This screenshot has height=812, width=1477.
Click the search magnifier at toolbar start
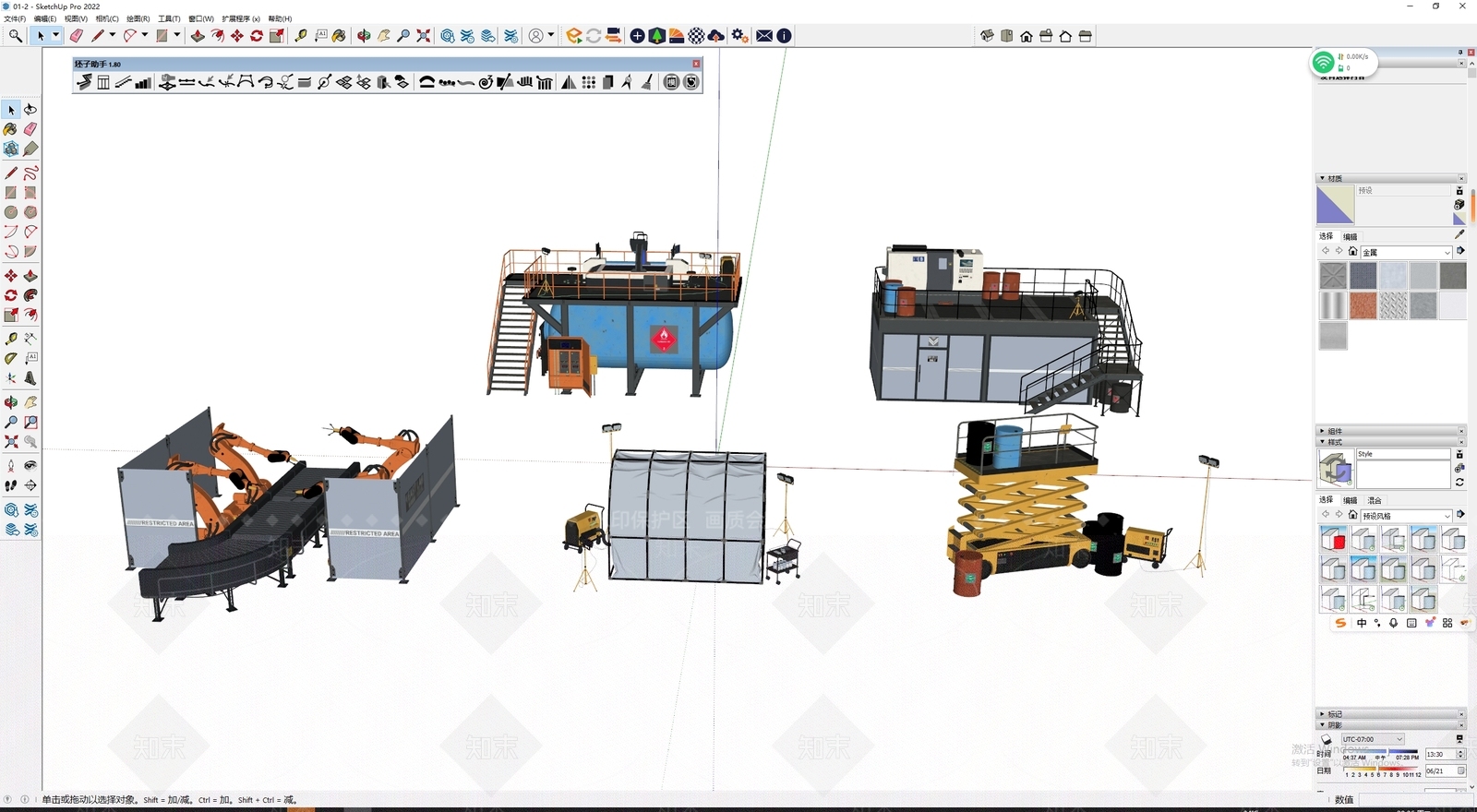click(x=16, y=36)
